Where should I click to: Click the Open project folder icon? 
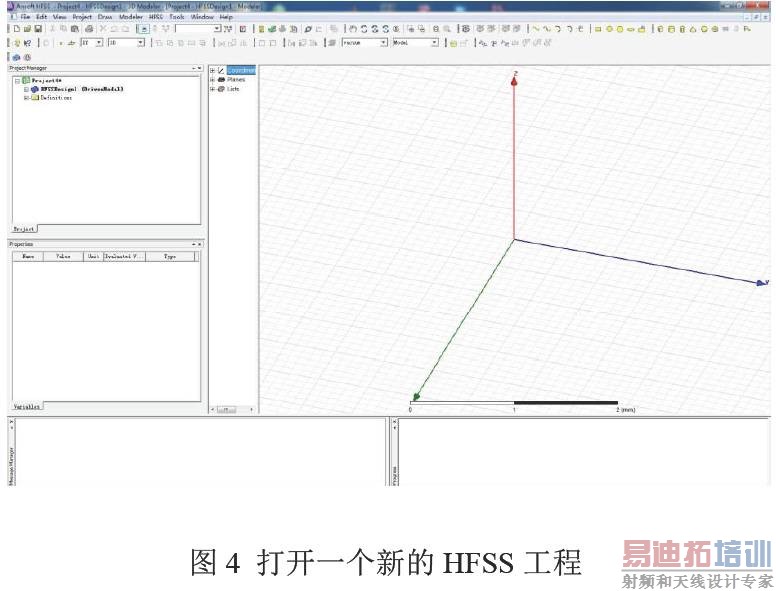tap(27, 29)
